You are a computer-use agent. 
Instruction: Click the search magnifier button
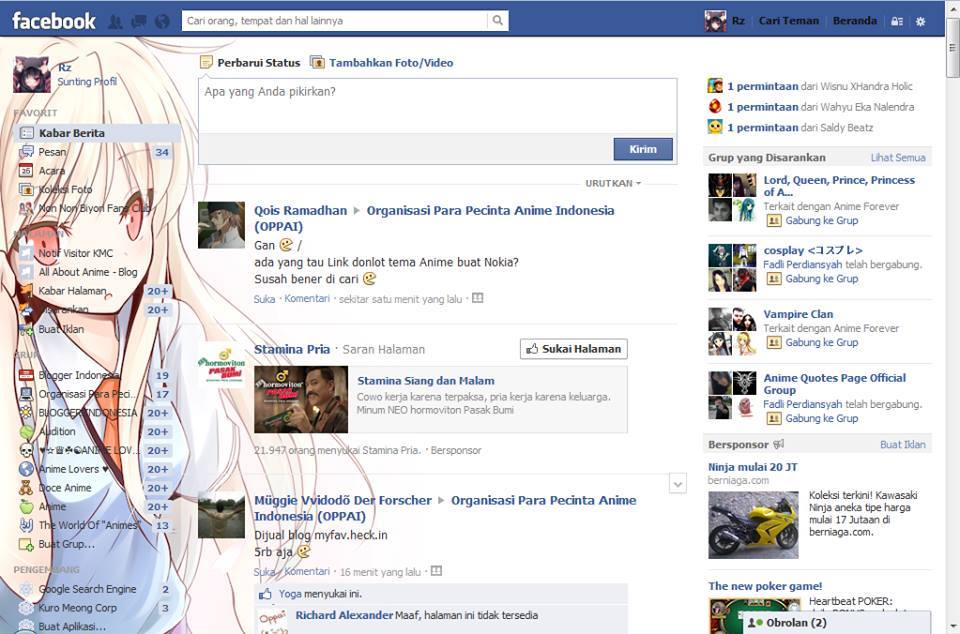tap(498, 21)
